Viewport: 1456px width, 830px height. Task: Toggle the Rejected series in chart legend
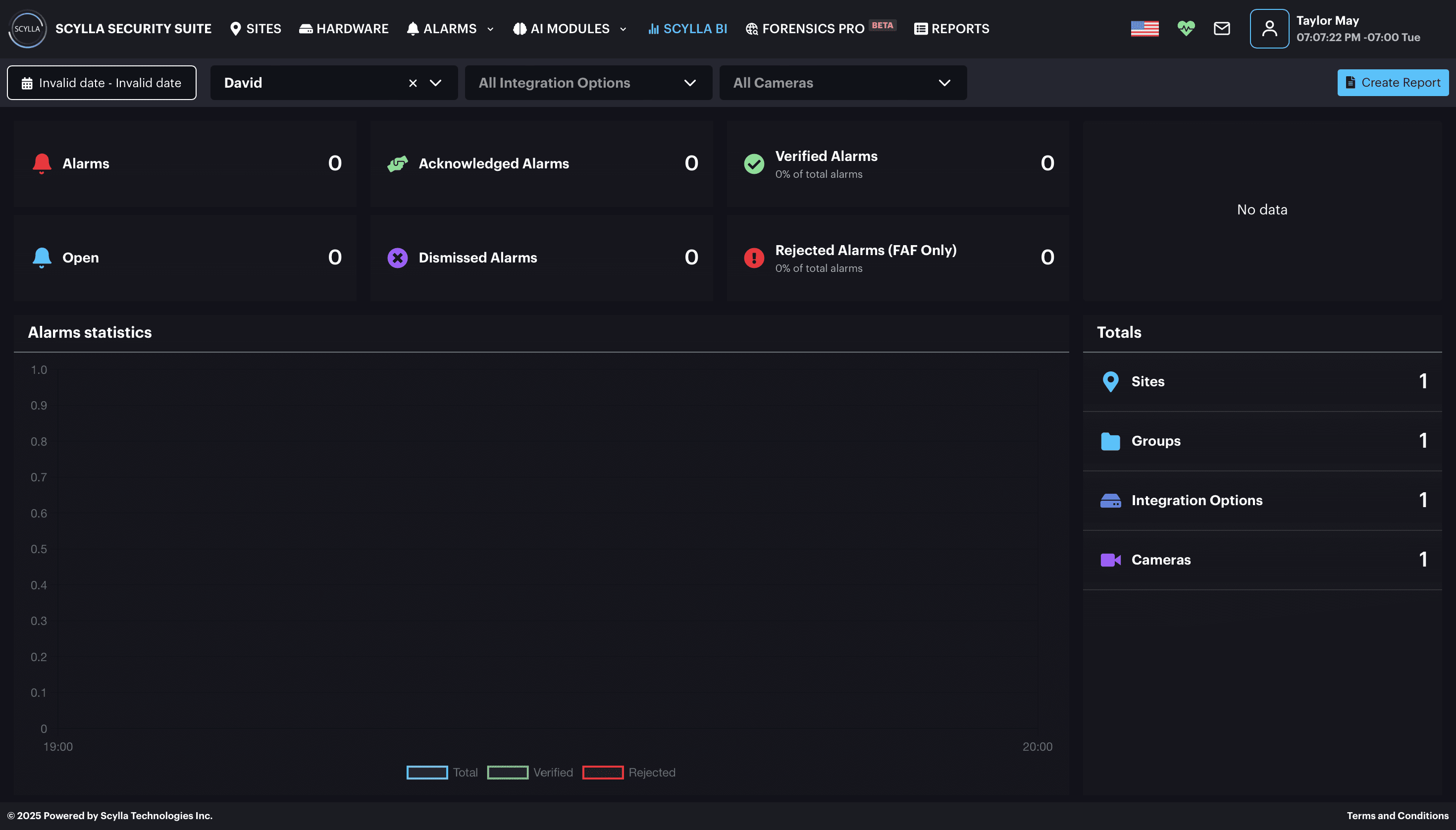coord(629,773)
